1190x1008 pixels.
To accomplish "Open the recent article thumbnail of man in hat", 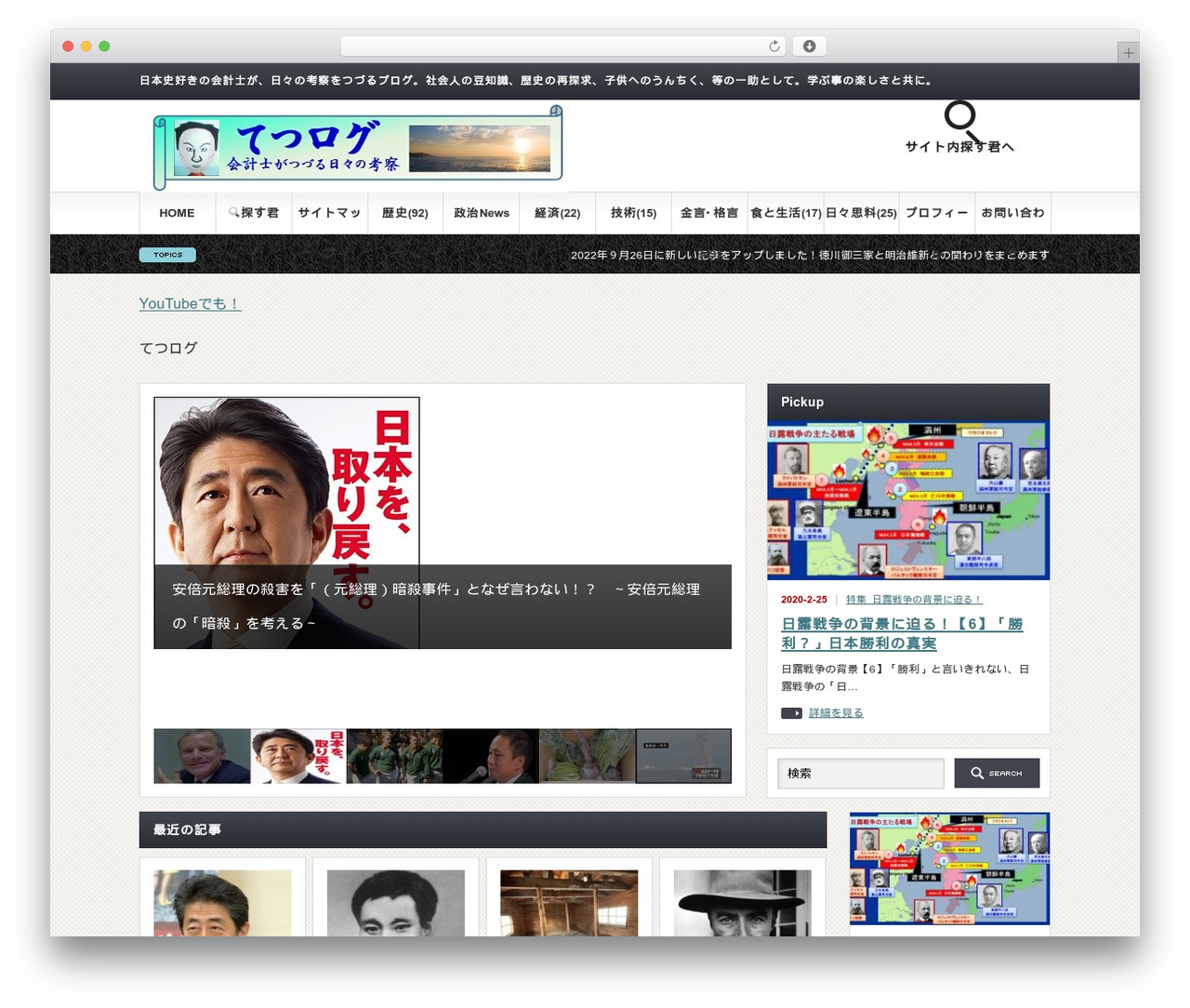I will 742,903.
